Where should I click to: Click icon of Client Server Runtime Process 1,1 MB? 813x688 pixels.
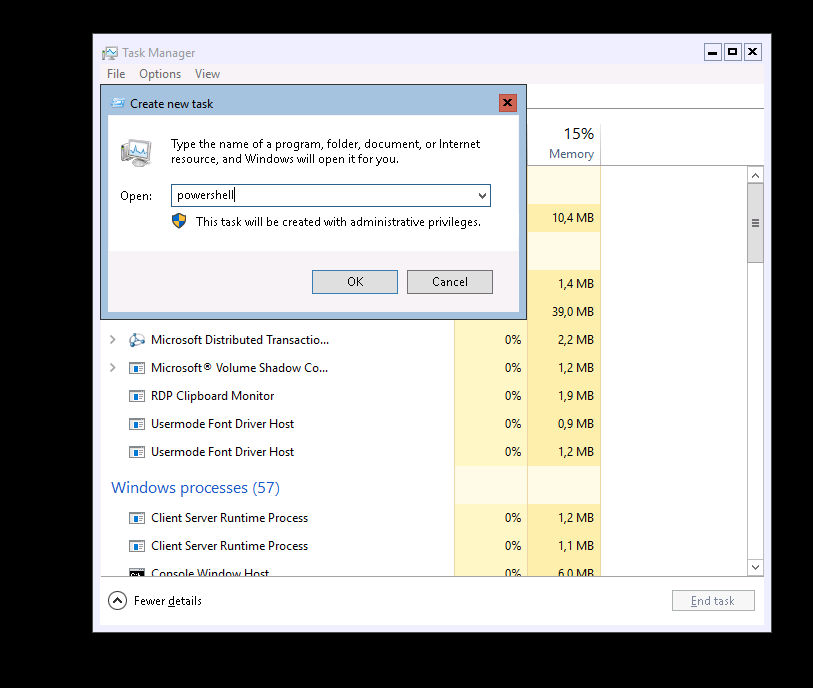coord(137,546)
